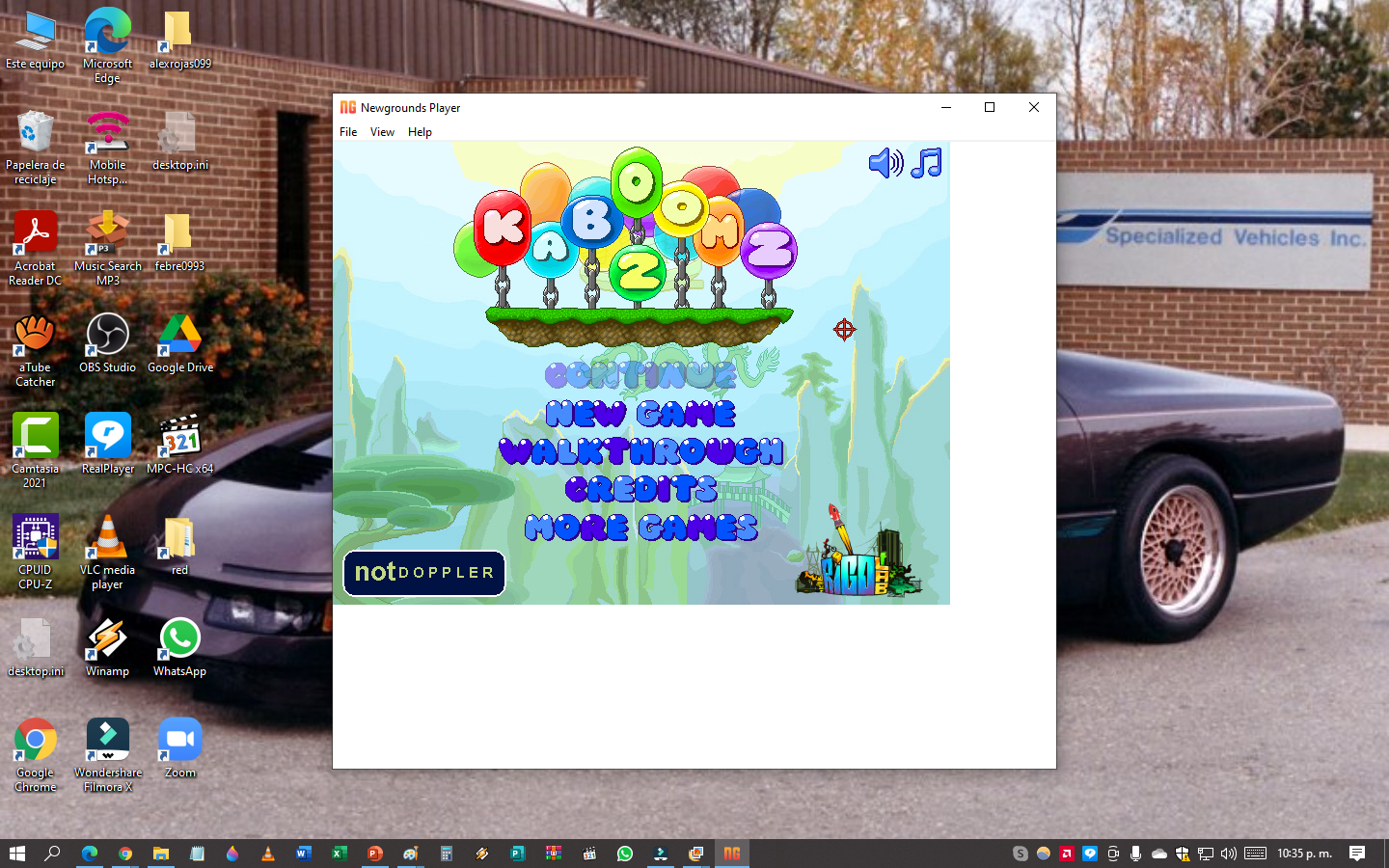Select WhatsApp desktop shortcut
Viewport: 1389px width, 868px height.
click(180, 647)
